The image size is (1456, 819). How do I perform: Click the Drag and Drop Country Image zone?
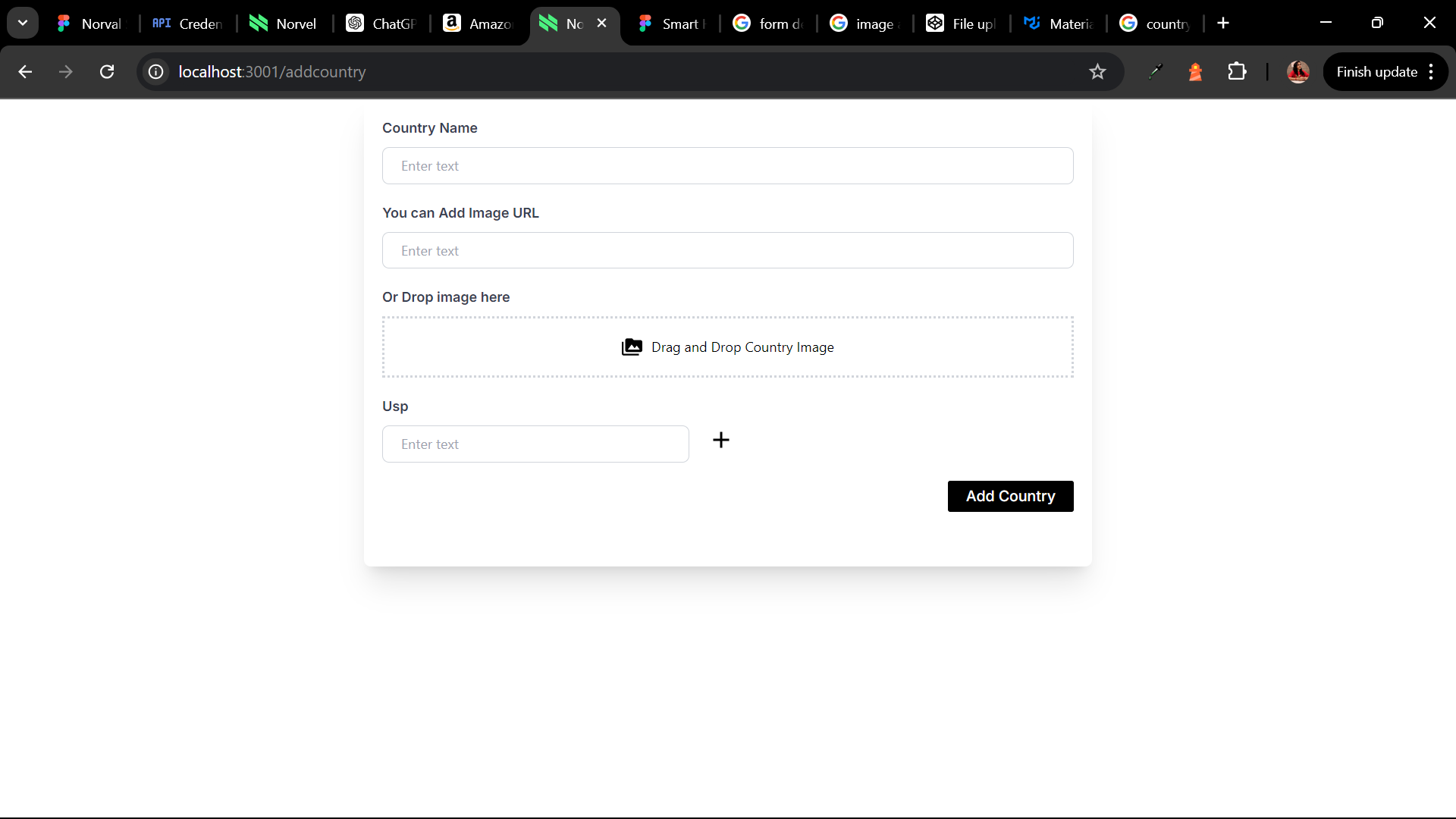[x=727, y=347]
